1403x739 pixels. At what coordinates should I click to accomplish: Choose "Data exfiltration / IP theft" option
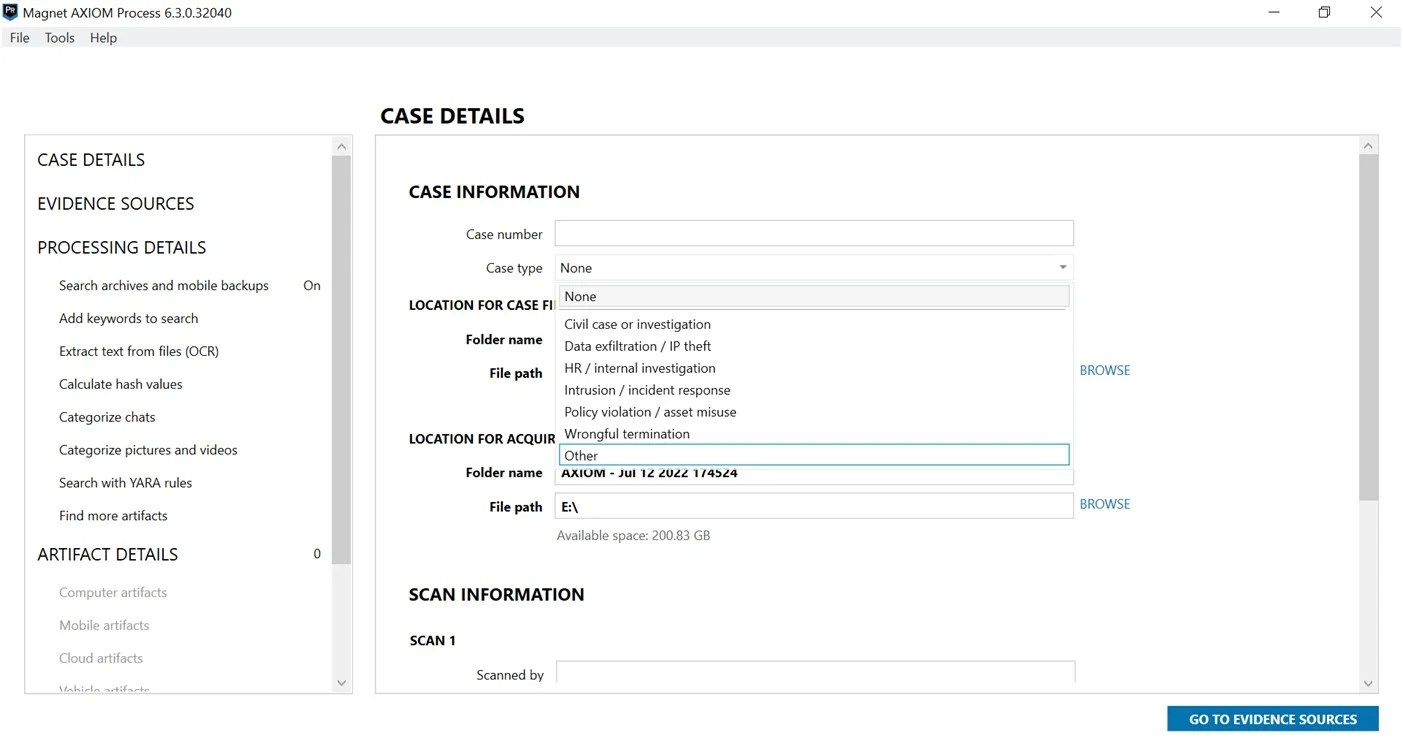[637, 345]
